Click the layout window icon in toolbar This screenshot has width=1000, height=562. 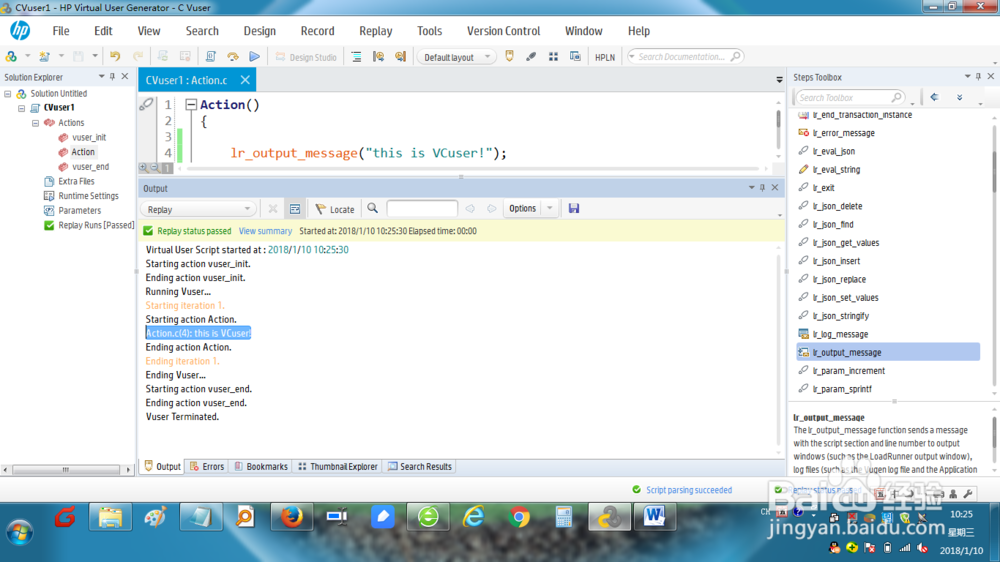[575, 57]
